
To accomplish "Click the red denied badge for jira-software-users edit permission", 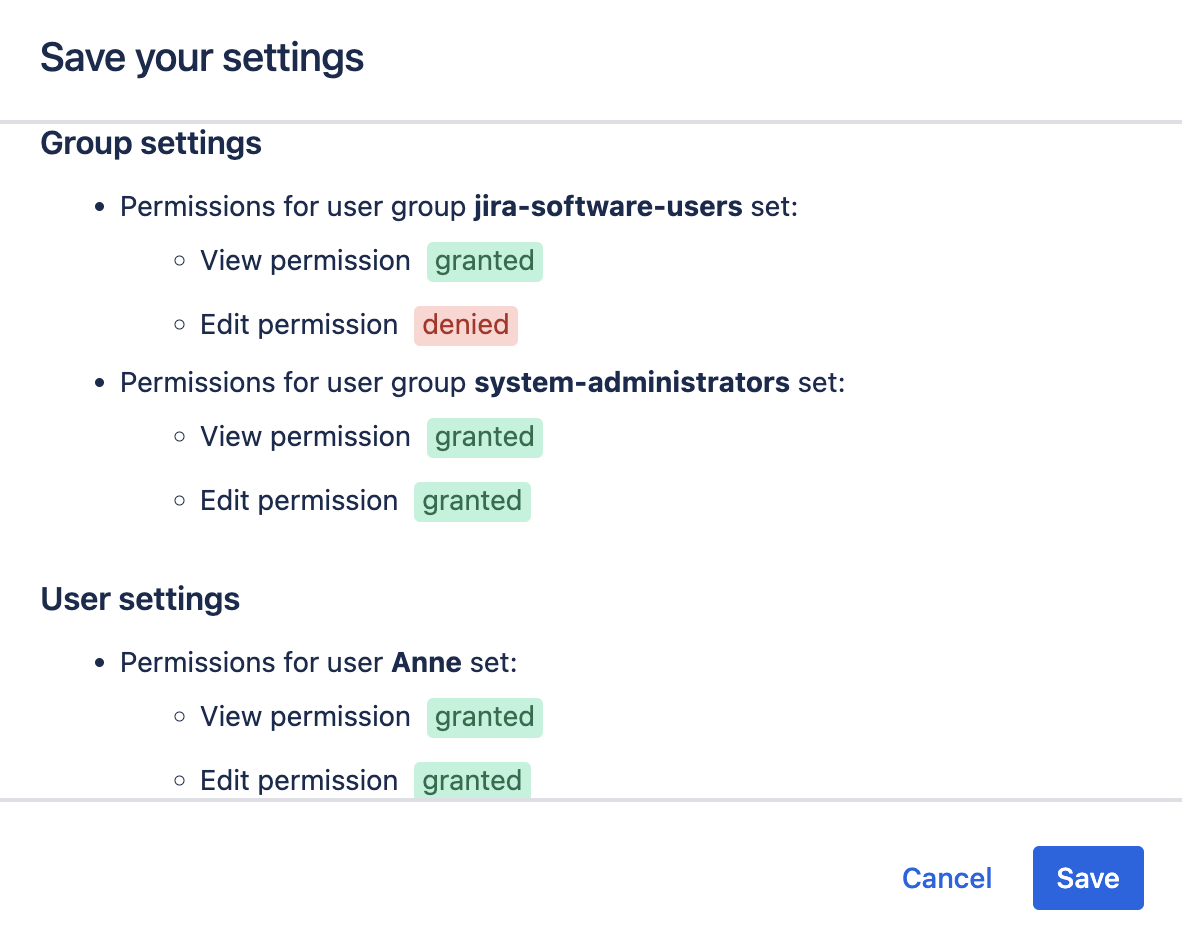I will [x=465, y=324].
